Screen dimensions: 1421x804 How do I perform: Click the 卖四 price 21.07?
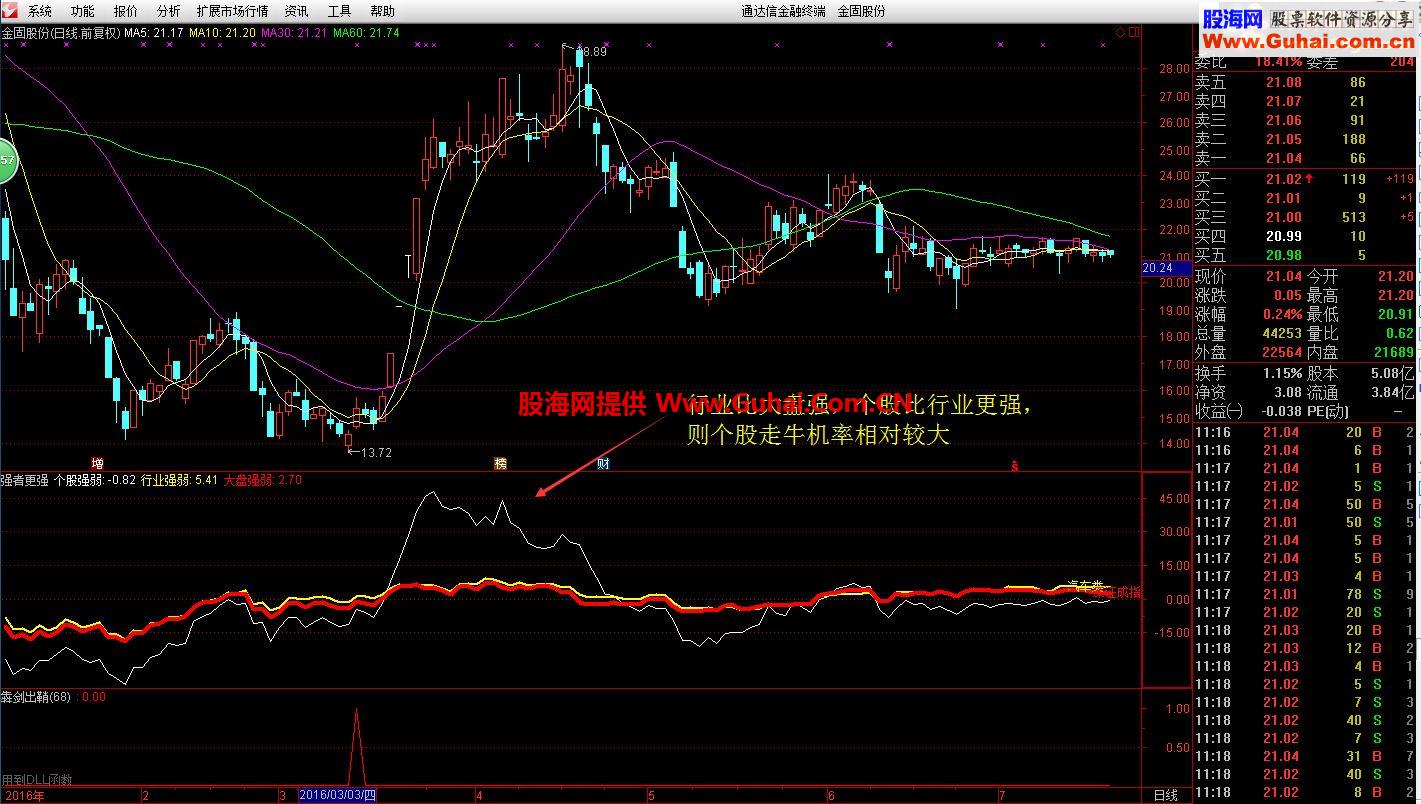click(x=1283, y=101)
